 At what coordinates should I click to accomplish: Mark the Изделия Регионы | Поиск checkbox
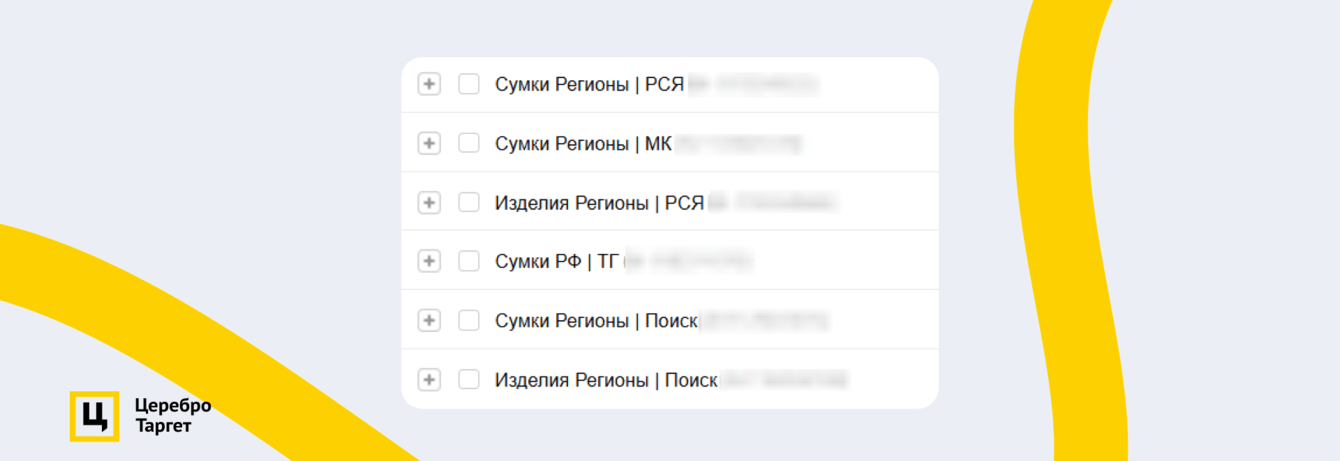click(469, 380)
